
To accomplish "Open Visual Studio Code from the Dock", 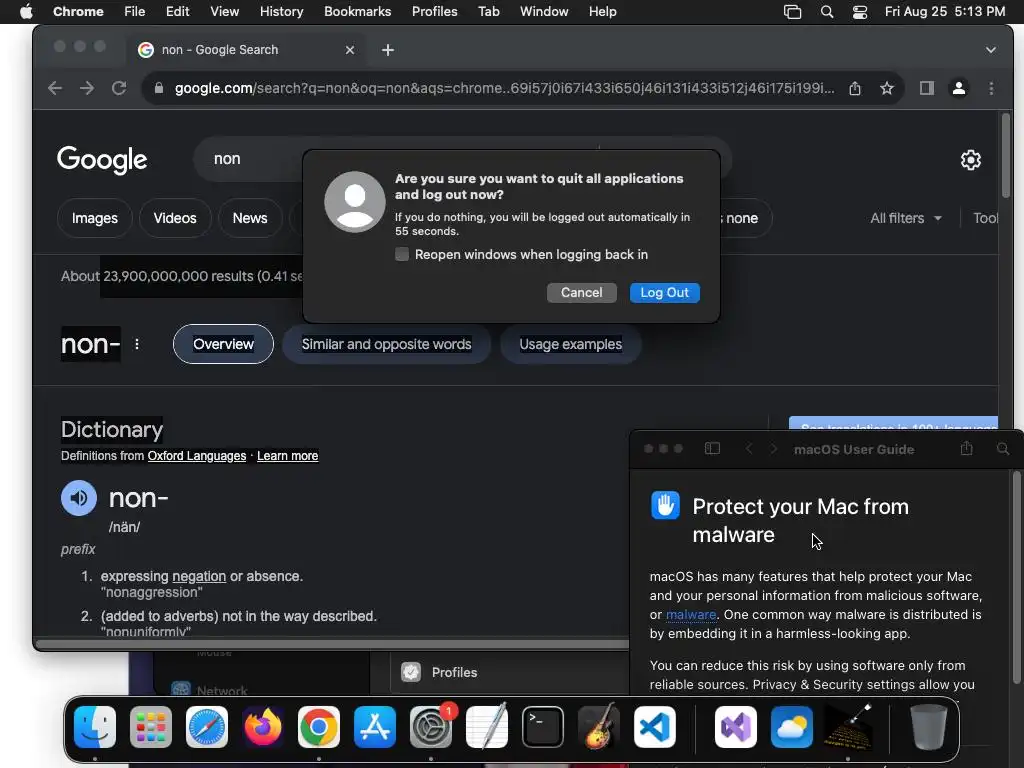I will (655, 727).
